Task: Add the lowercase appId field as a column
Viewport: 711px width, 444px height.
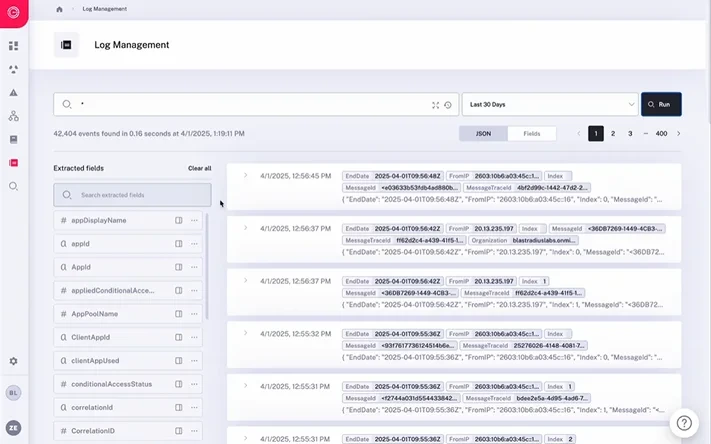Action: [179, 244]
